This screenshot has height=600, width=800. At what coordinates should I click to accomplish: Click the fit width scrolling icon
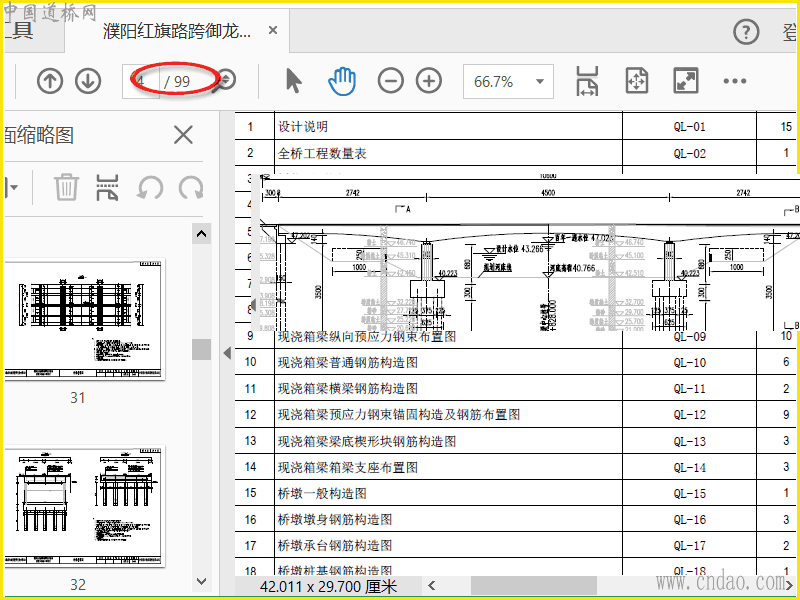pyautogui.click(x=587, y=81)
